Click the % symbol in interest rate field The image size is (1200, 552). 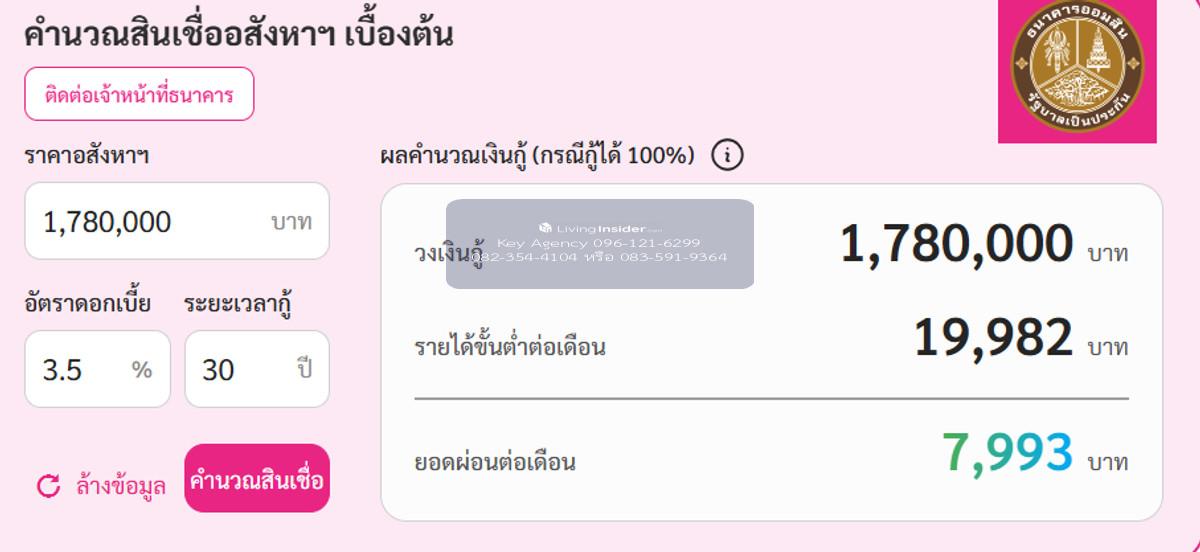(142, 370)
